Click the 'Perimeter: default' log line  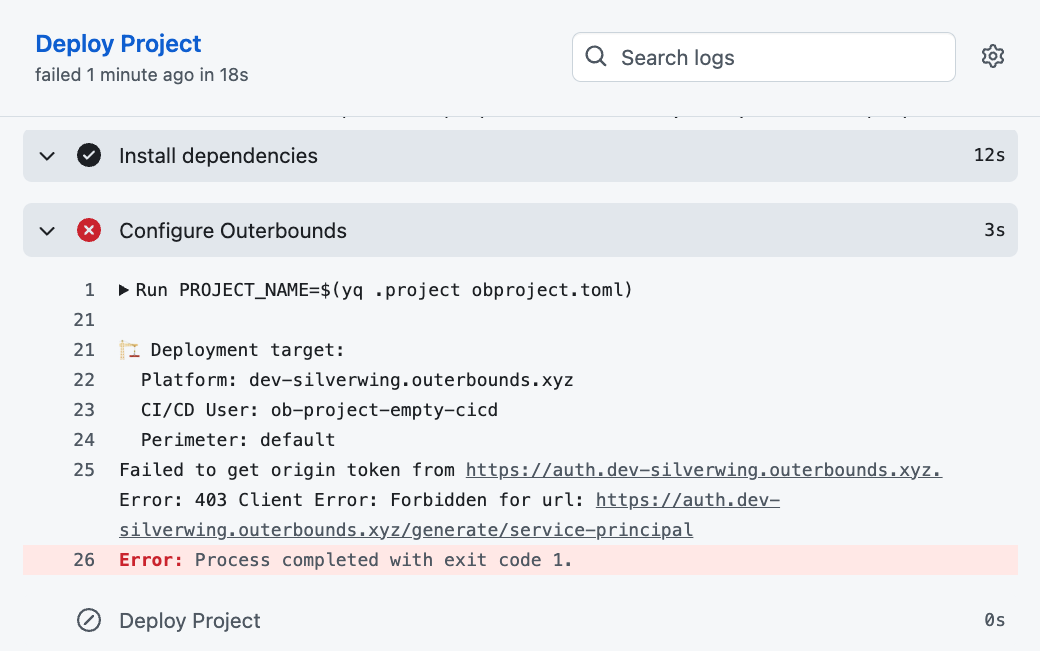click(x=238, y=440)
